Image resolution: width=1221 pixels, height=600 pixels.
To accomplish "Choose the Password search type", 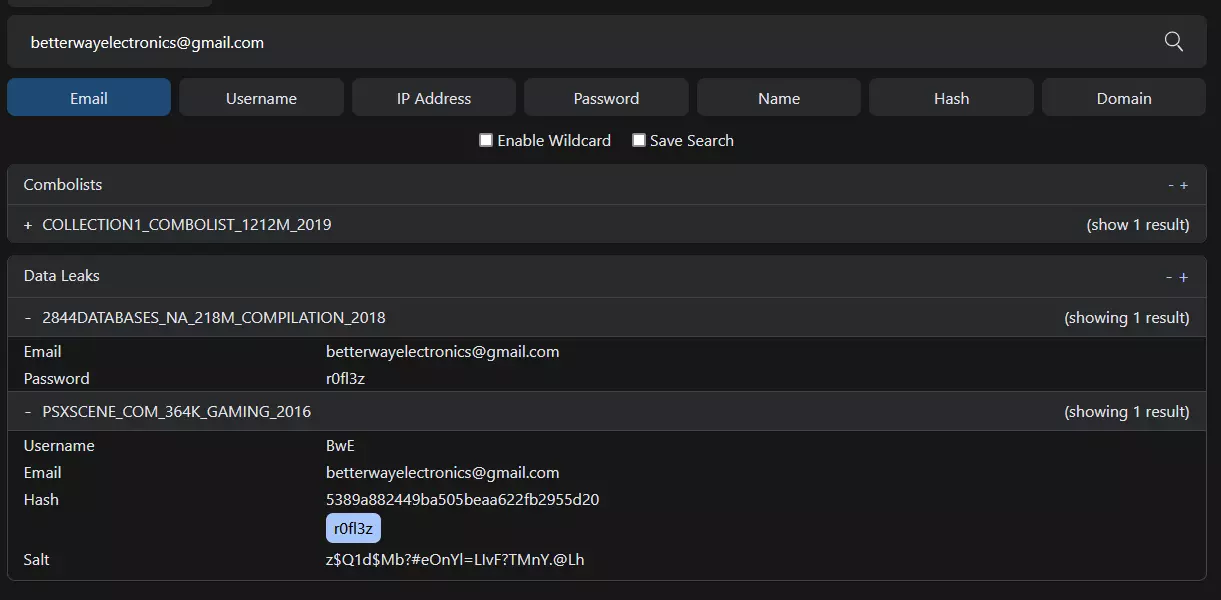I will [606, 98].
